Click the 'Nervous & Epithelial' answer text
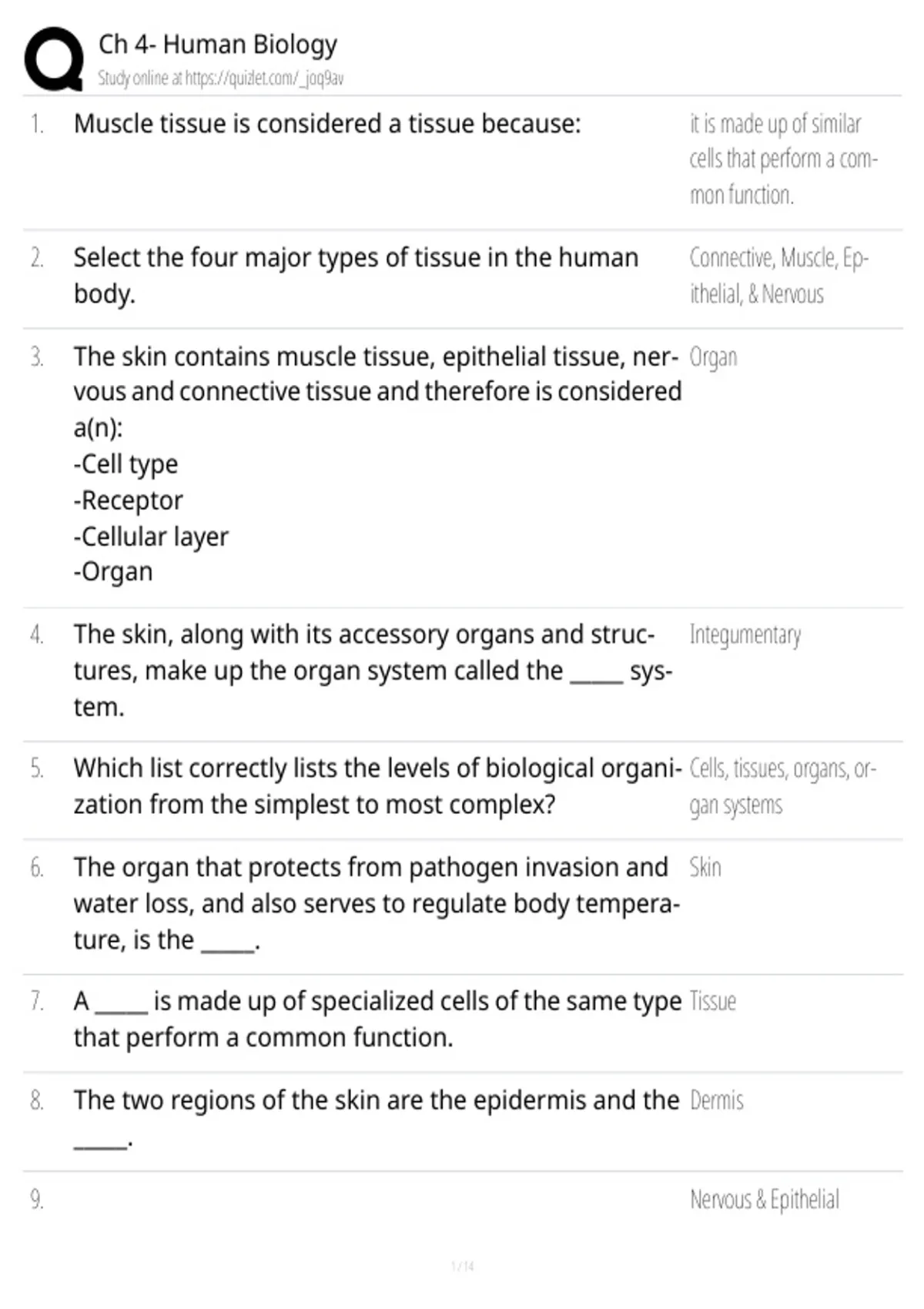 point(765,1200)
